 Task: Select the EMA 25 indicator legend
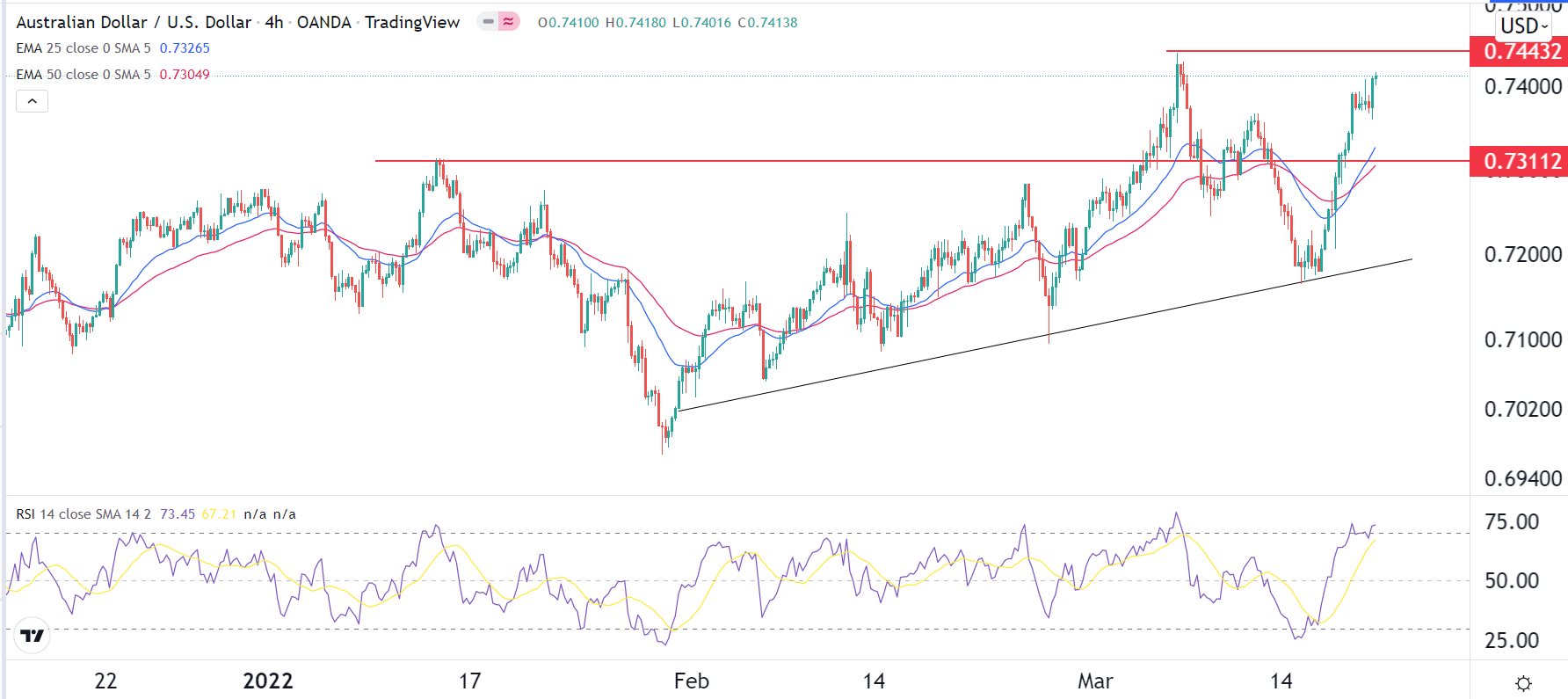(x=83, y=48)
